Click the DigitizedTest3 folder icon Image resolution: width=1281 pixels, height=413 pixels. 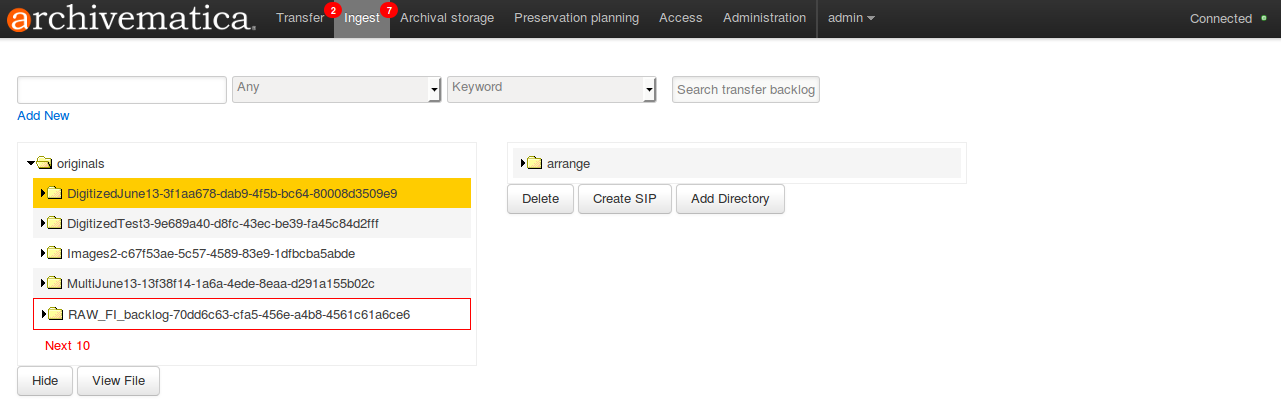click(55, 223)
